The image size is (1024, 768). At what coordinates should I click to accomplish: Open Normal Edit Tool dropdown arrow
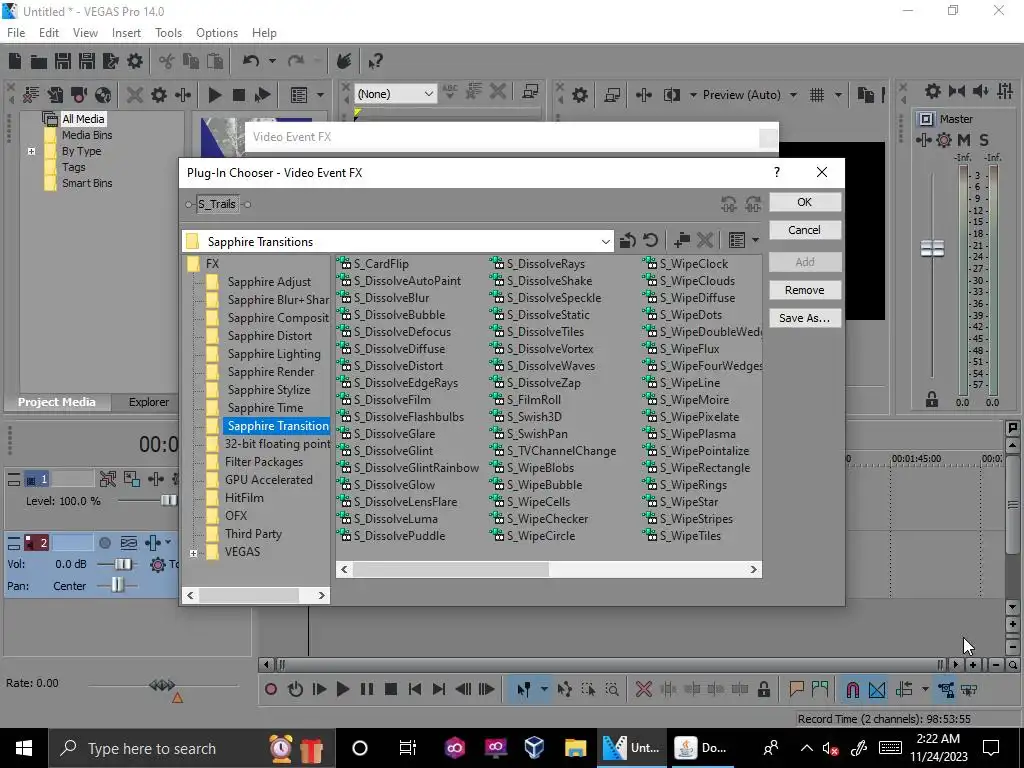click(x=543, y=689)
